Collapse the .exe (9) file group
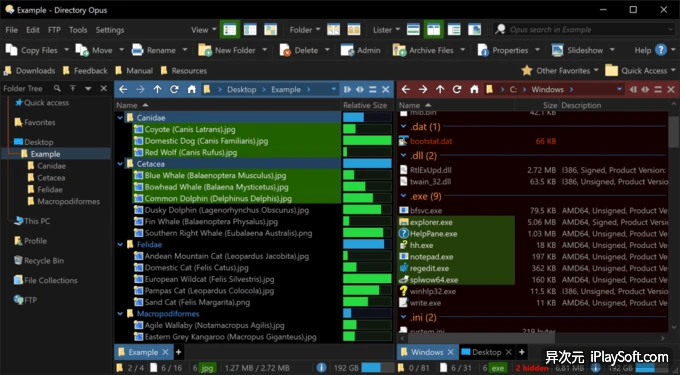680x375 pixels. [x=403, y=196]
